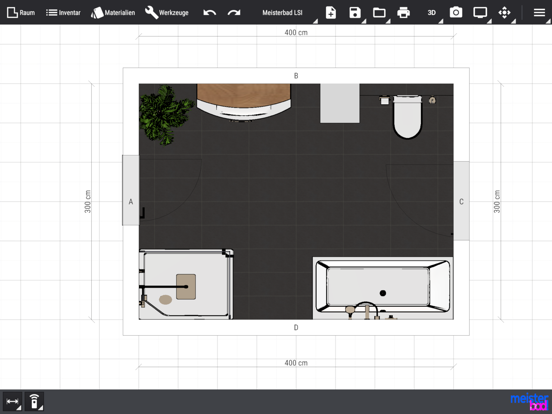Open the Inventar list menu

coord(63,13)
